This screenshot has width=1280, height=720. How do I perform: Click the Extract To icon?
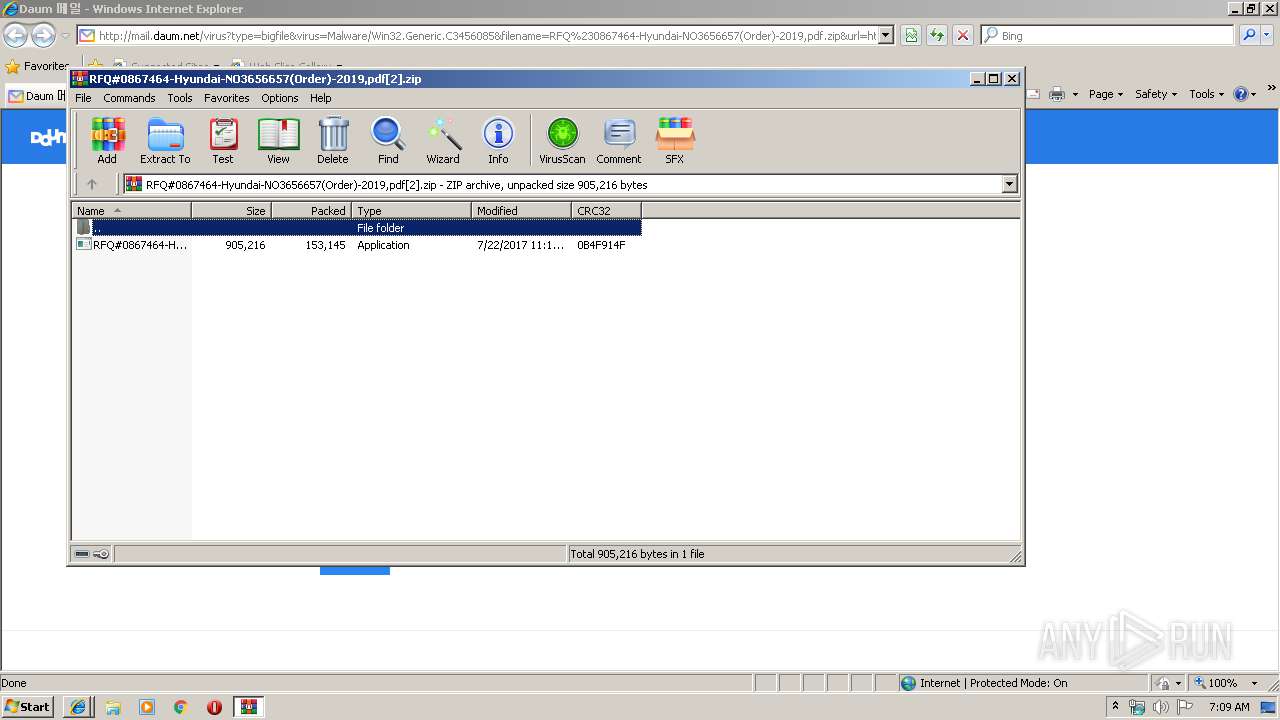pyautogui.click(x=165, y=140)
